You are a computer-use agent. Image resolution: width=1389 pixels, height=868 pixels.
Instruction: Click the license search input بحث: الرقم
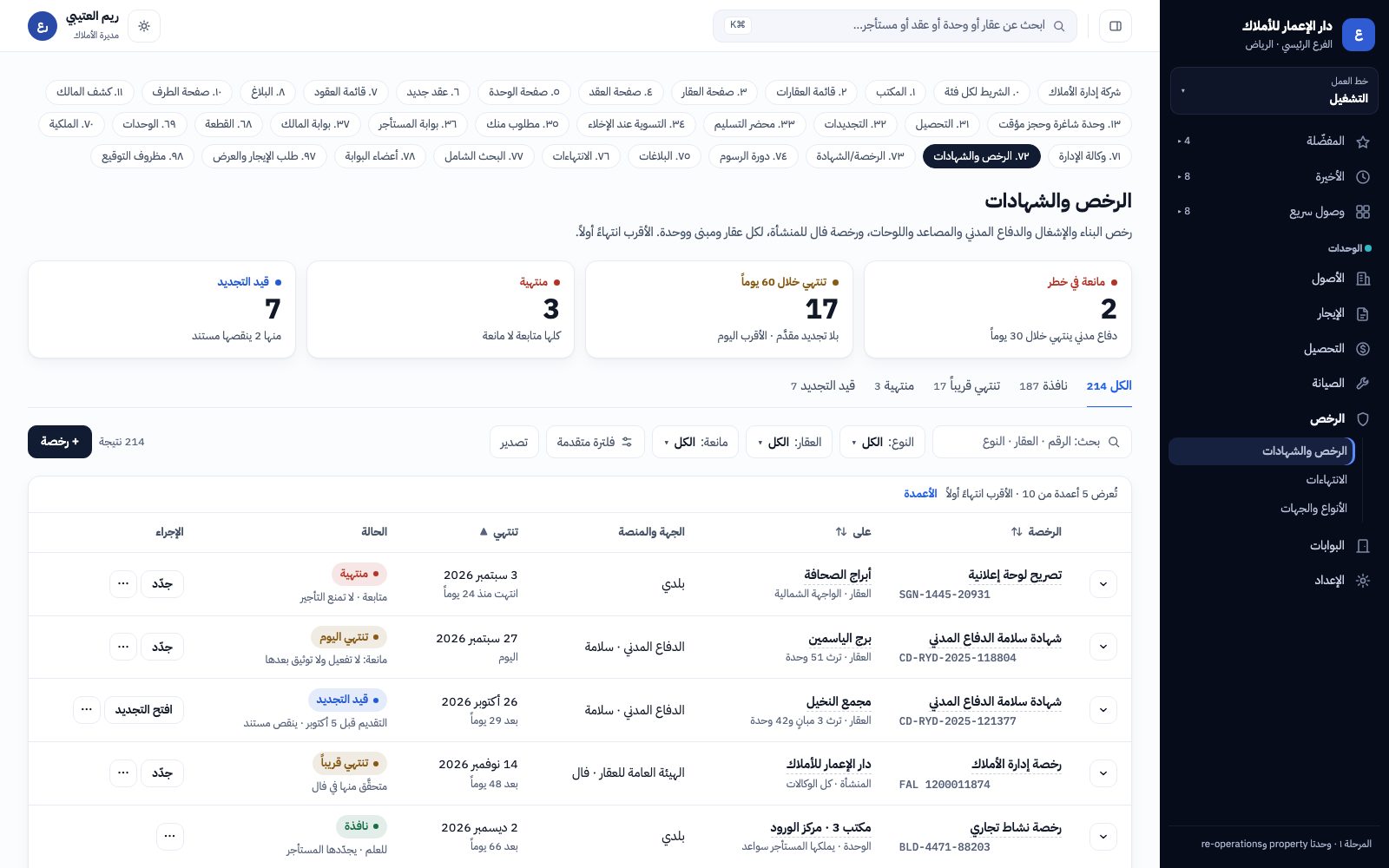1032,442
